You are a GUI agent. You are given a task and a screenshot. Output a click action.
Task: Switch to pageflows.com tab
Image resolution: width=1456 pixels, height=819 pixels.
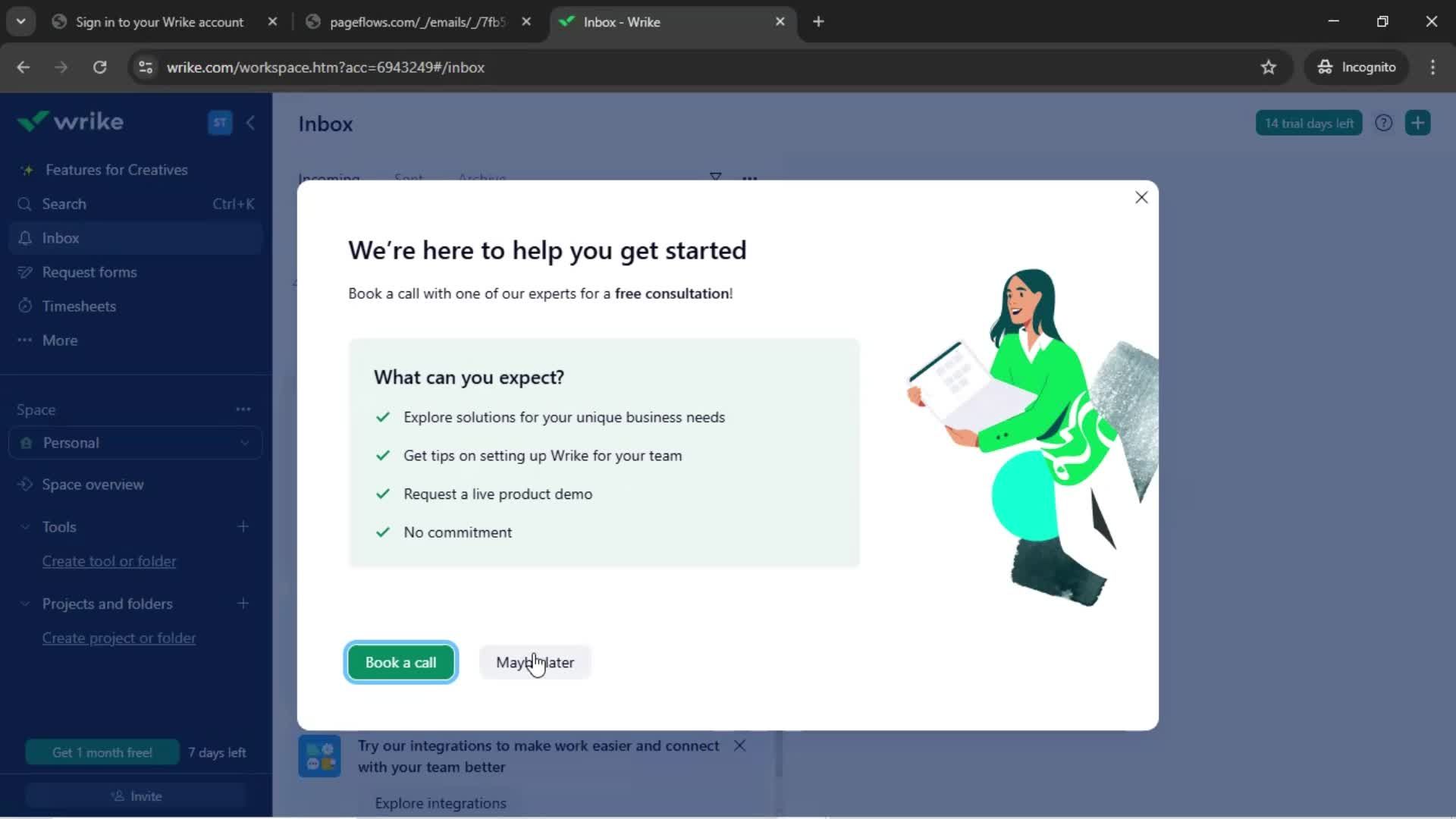(x=416, y=22)
